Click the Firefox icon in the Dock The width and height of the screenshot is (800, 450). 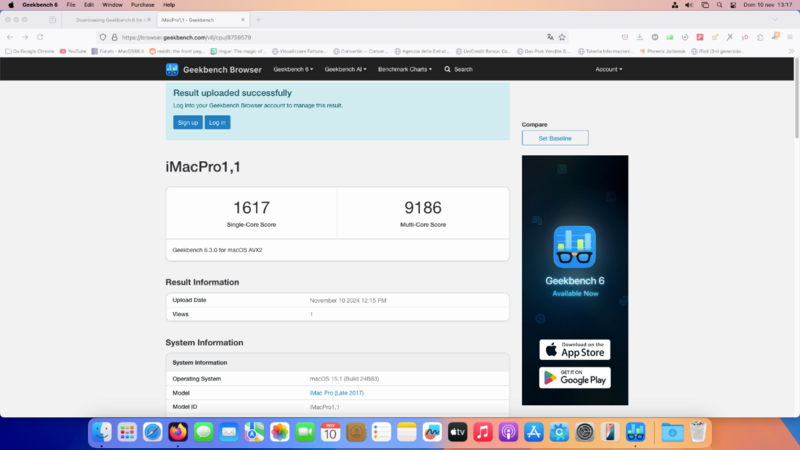178,432
